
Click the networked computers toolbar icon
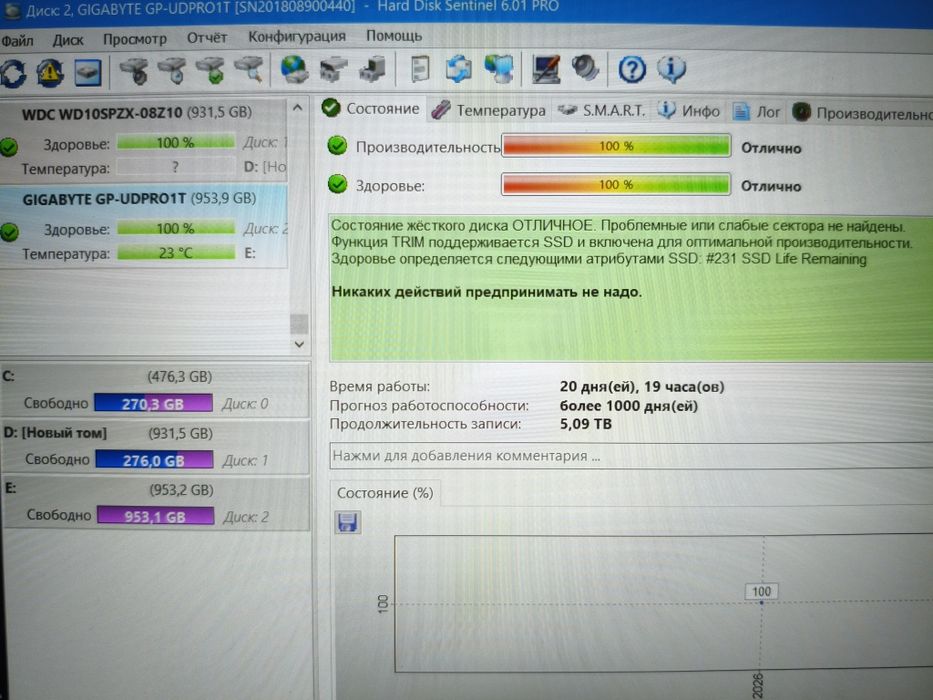pos(499,68)
